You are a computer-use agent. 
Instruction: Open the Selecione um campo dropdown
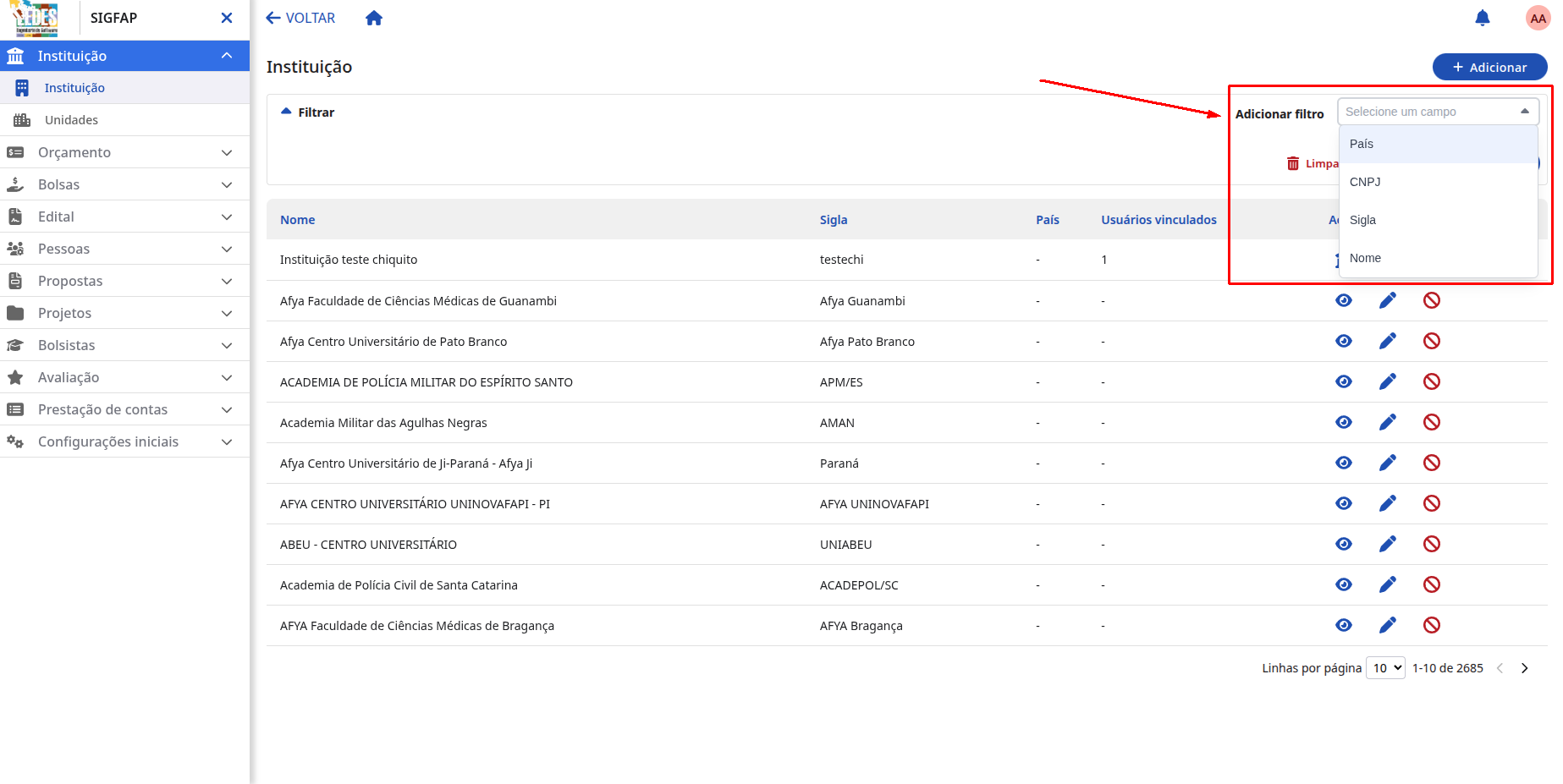coord(1438,112)
